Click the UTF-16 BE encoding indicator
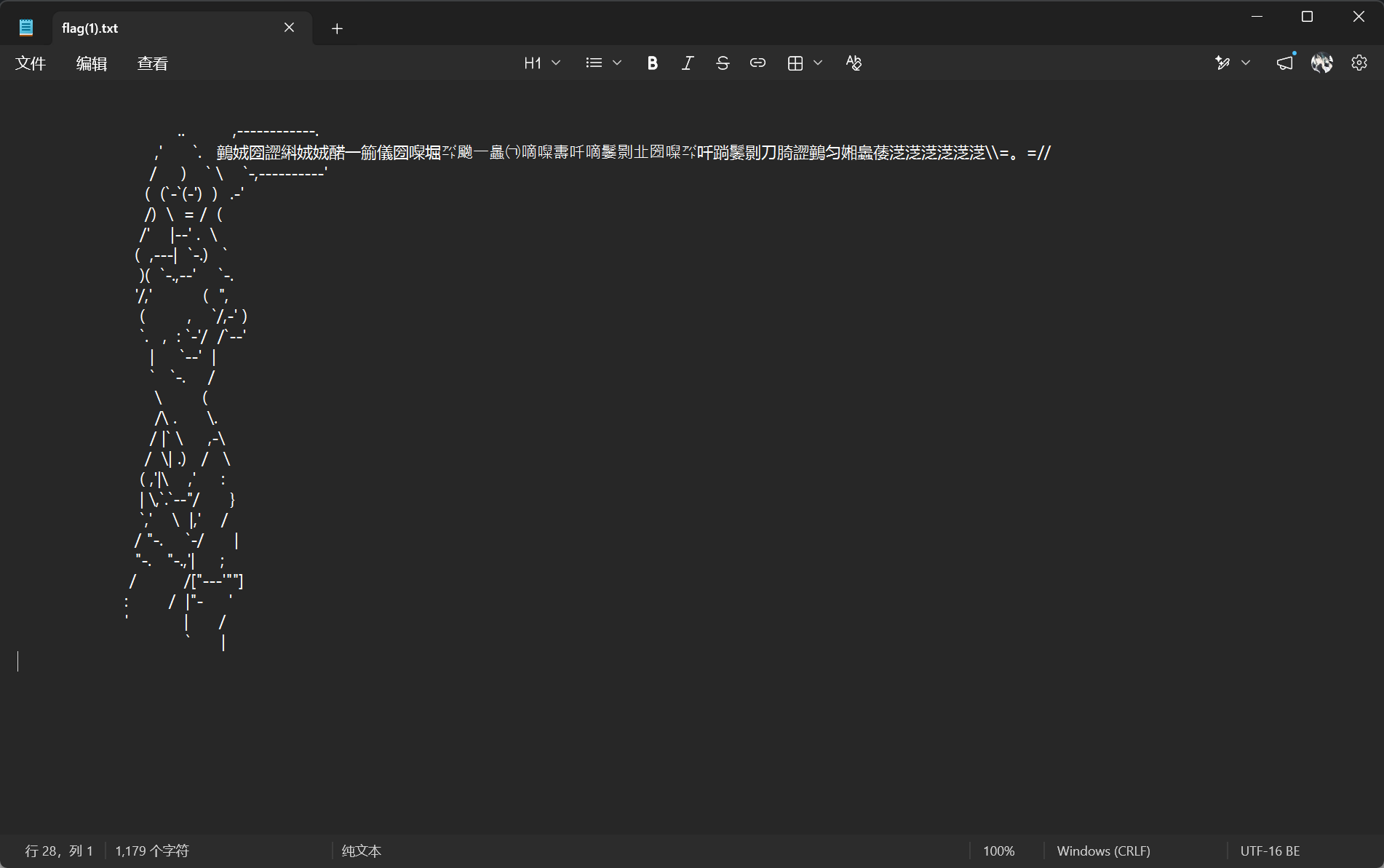 [x=1270, y=851]
